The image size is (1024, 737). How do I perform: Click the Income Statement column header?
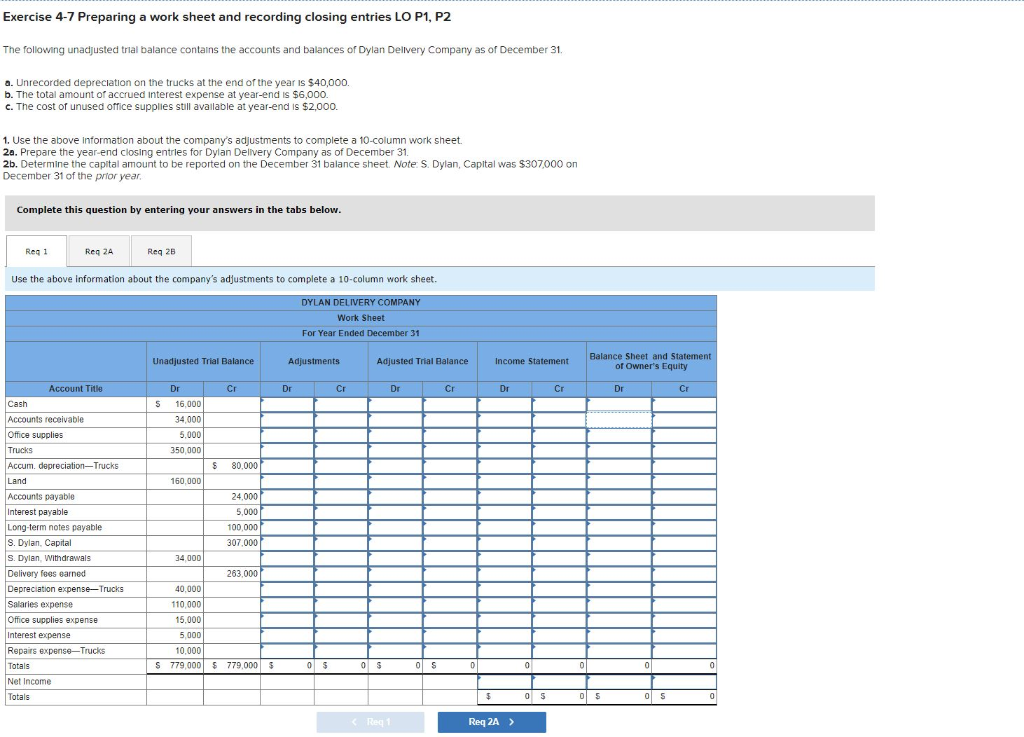(532, 361)
